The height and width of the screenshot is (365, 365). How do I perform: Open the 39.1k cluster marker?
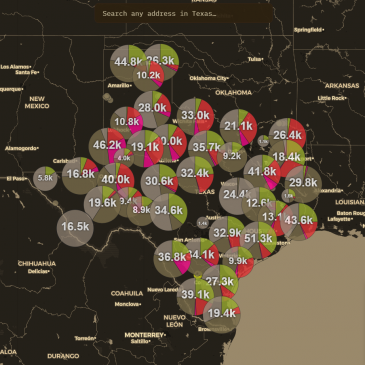(195, 296)
